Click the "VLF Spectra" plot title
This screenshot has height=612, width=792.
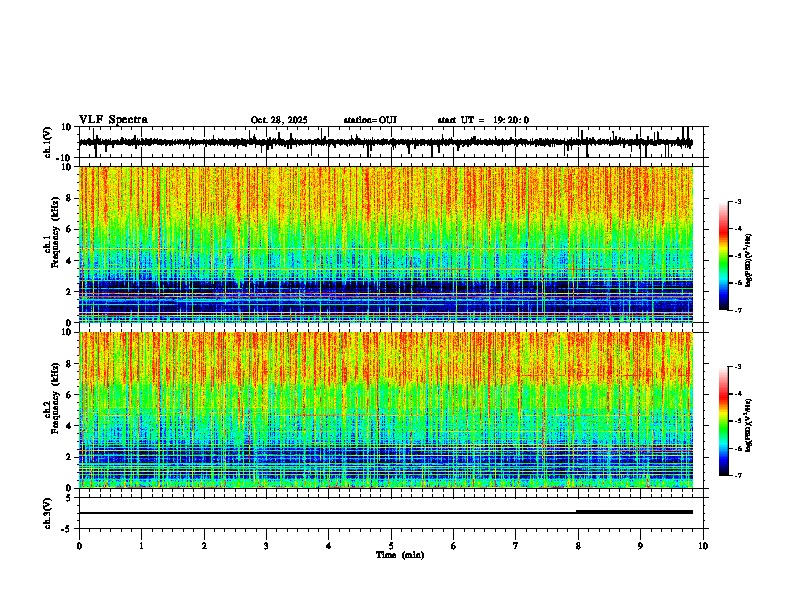[x=113, y=120]
